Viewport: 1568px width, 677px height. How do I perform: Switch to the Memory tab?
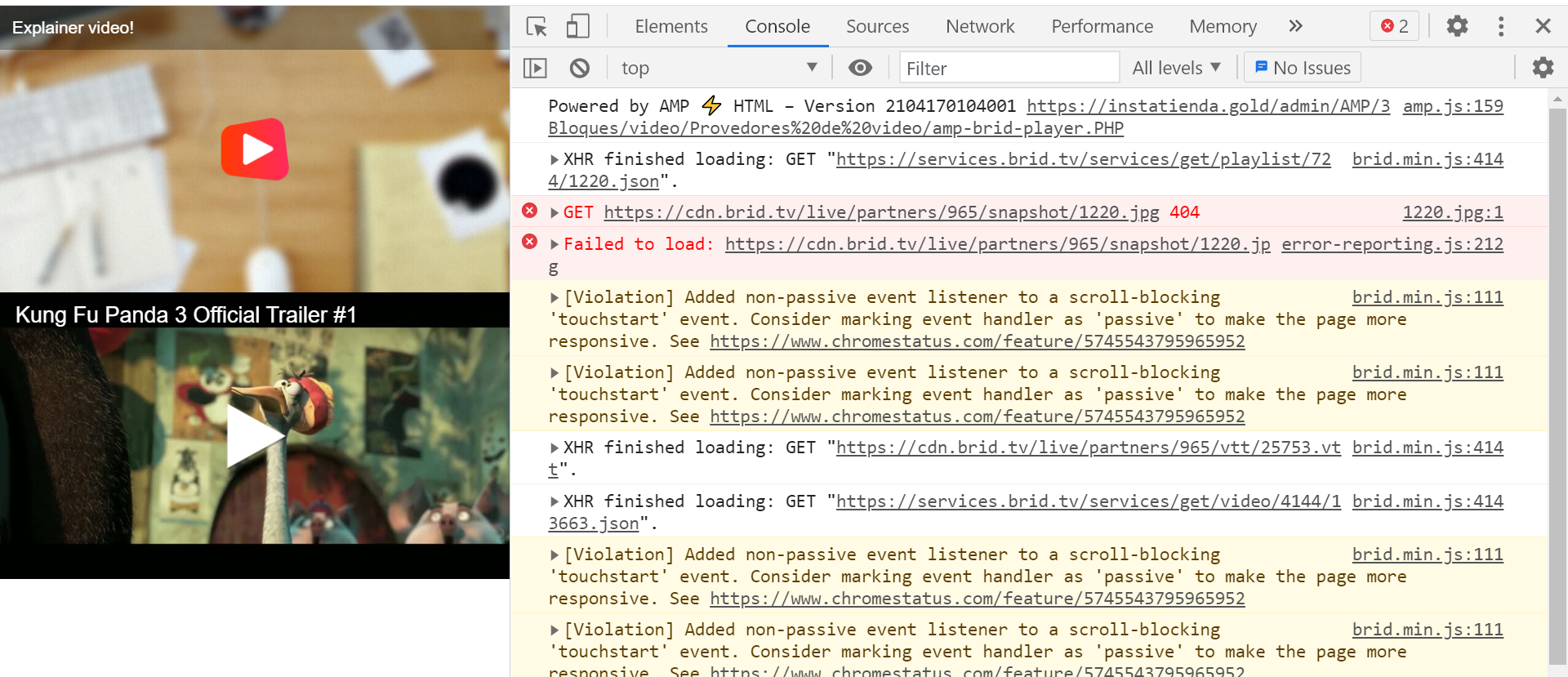coord(1223,26)
